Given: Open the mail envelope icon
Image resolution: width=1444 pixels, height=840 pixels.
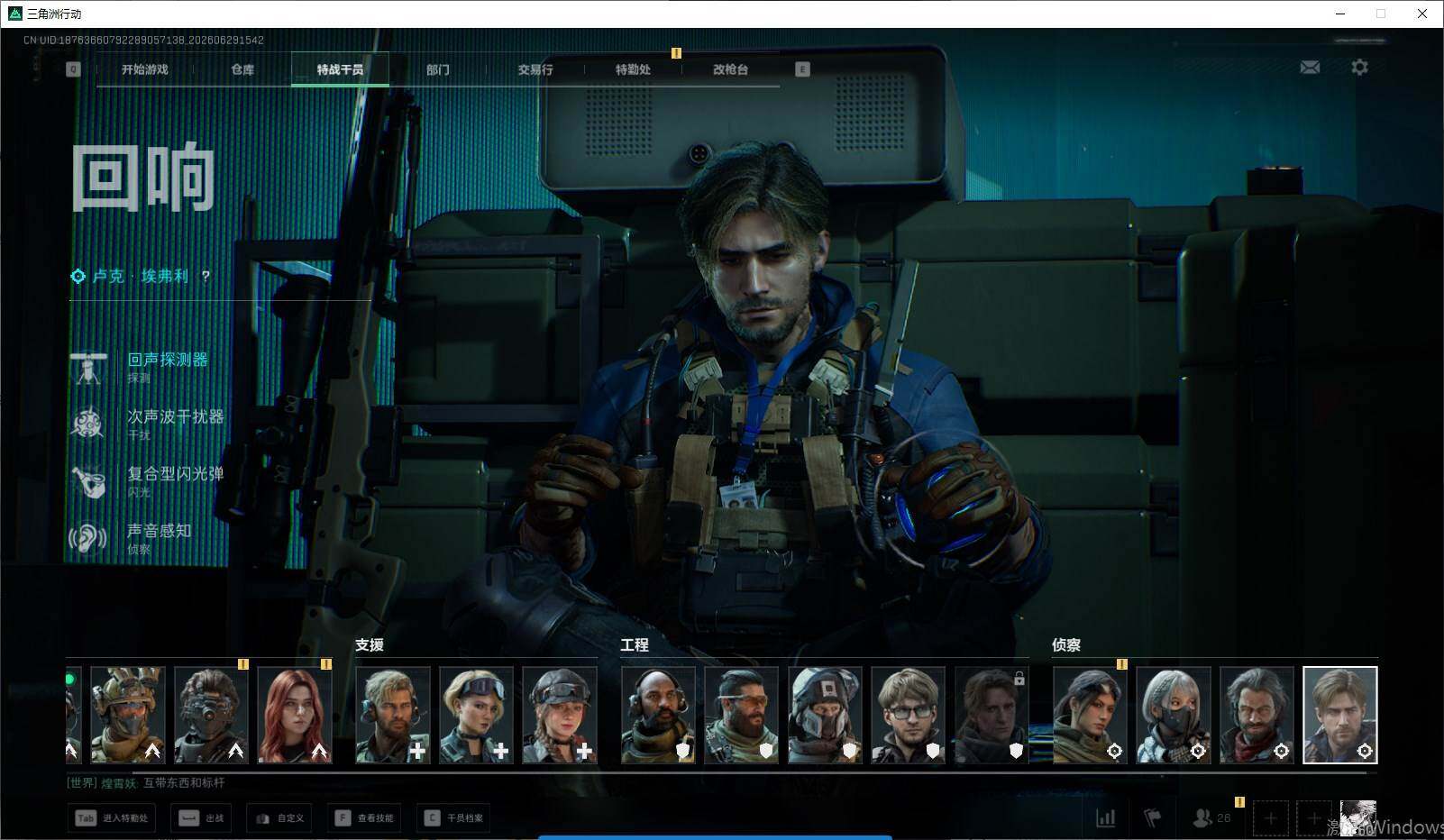Looking at the screenshot, I should 1310,68.
